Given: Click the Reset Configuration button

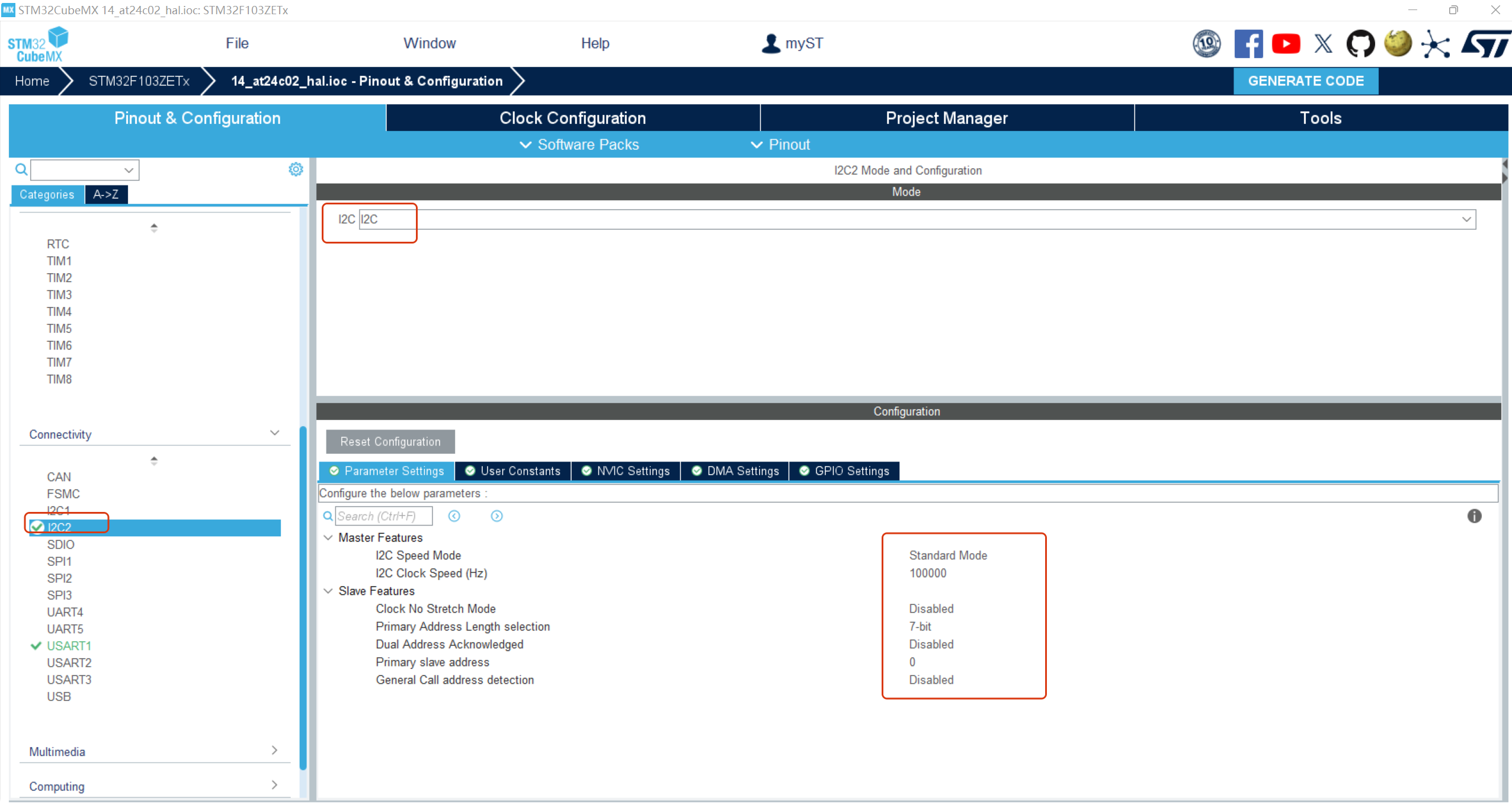Looking at the screenshot, I should click(x=390, y=441).
